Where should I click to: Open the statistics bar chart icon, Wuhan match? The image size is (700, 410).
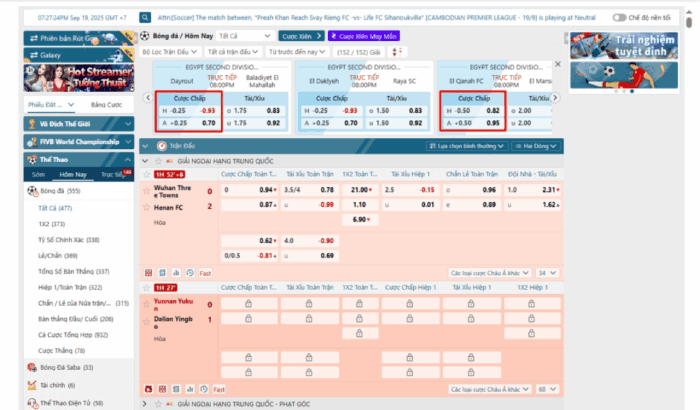tap(176, 273)
